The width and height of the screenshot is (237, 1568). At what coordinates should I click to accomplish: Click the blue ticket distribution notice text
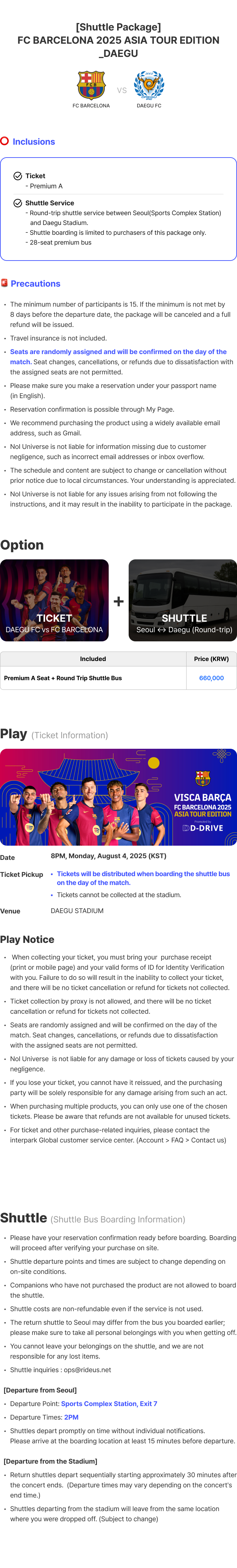[144, 878]
